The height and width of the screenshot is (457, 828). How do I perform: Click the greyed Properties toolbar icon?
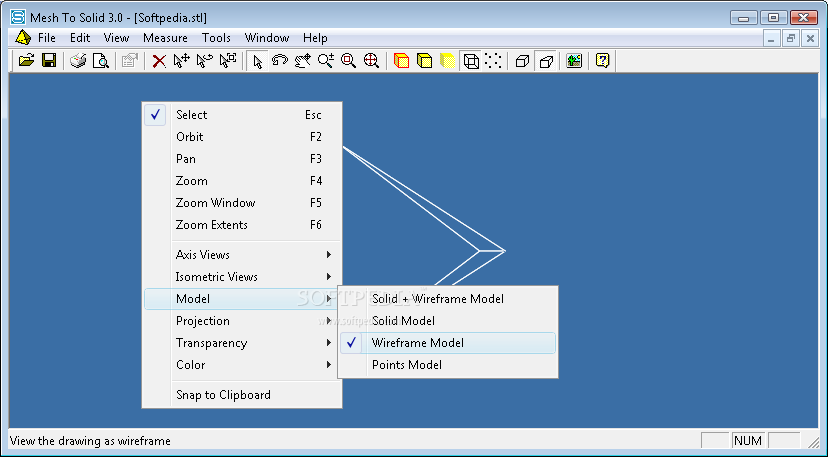point(129,61)
